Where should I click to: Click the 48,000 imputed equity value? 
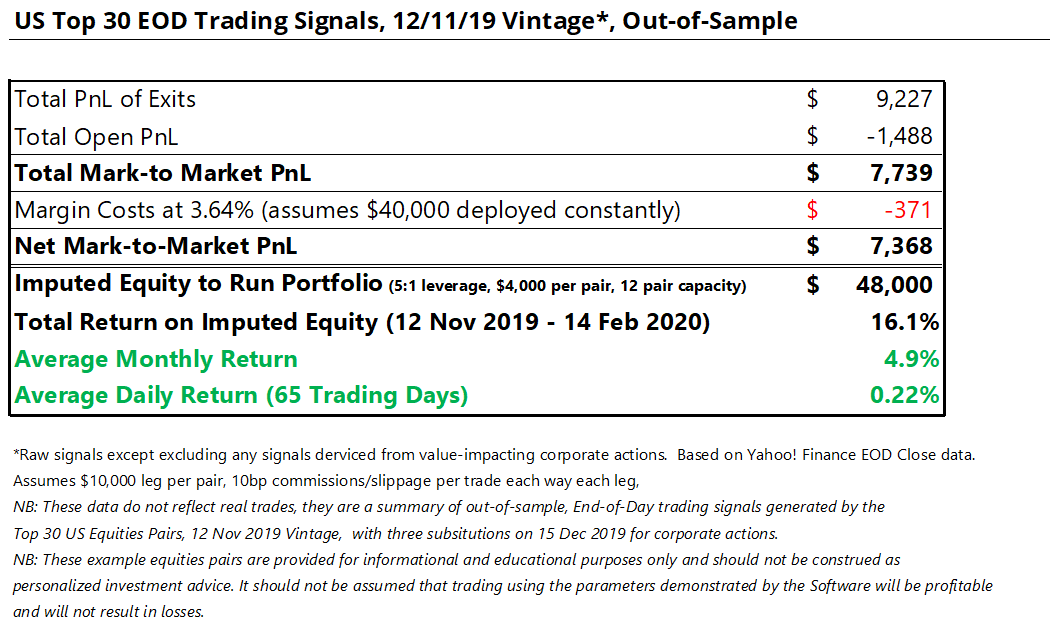pyautogui.click(x=894, y=285)
